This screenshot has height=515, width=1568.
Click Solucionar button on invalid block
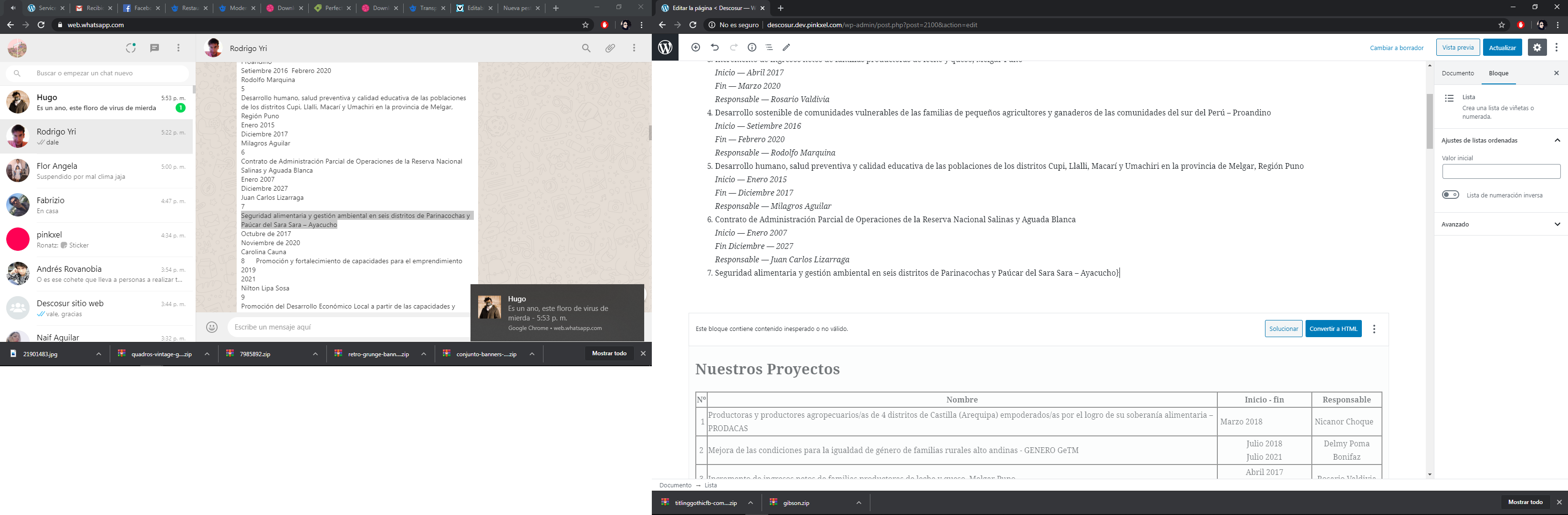[x=1284, y=329]
